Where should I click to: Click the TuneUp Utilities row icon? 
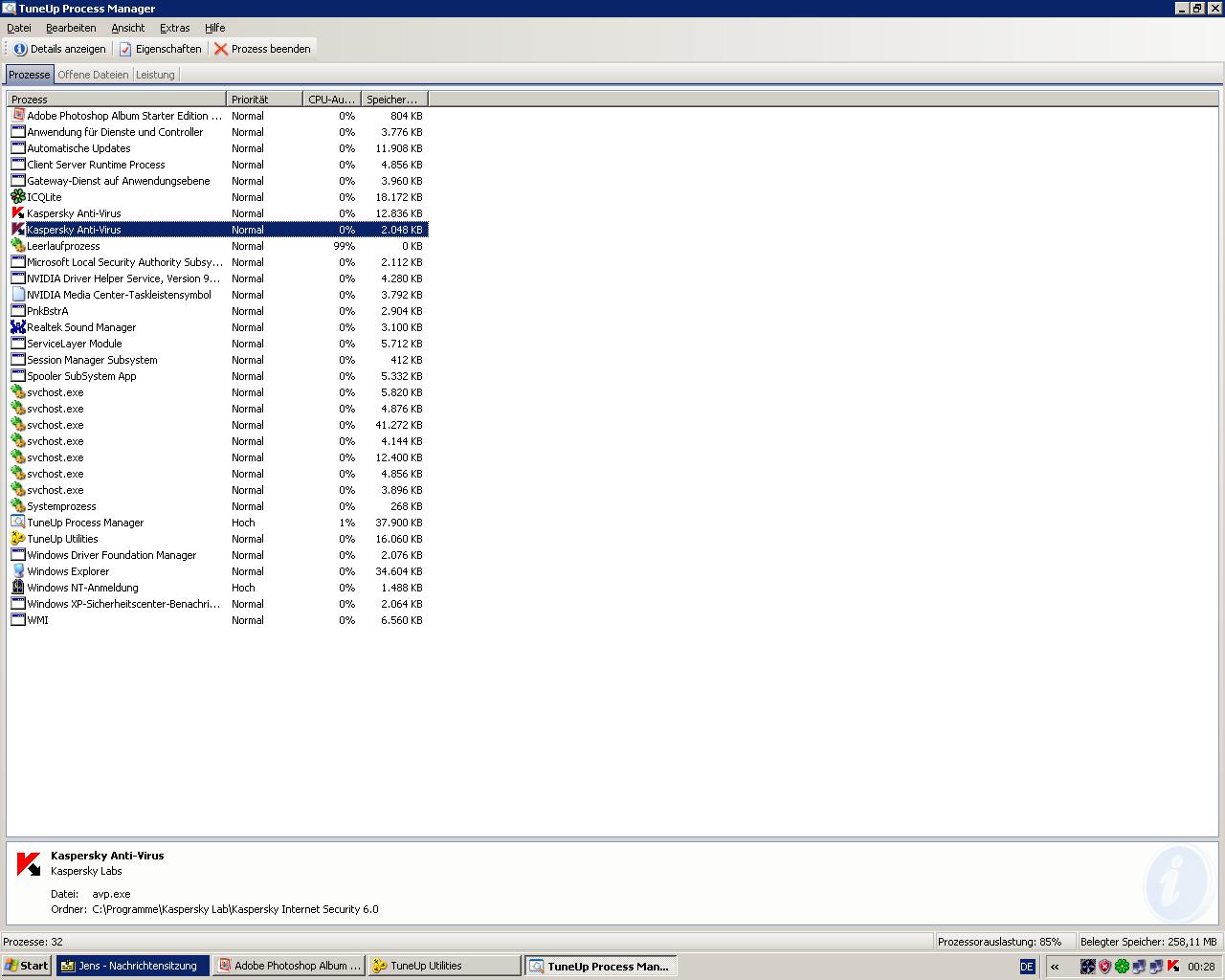tap(18, 539)
